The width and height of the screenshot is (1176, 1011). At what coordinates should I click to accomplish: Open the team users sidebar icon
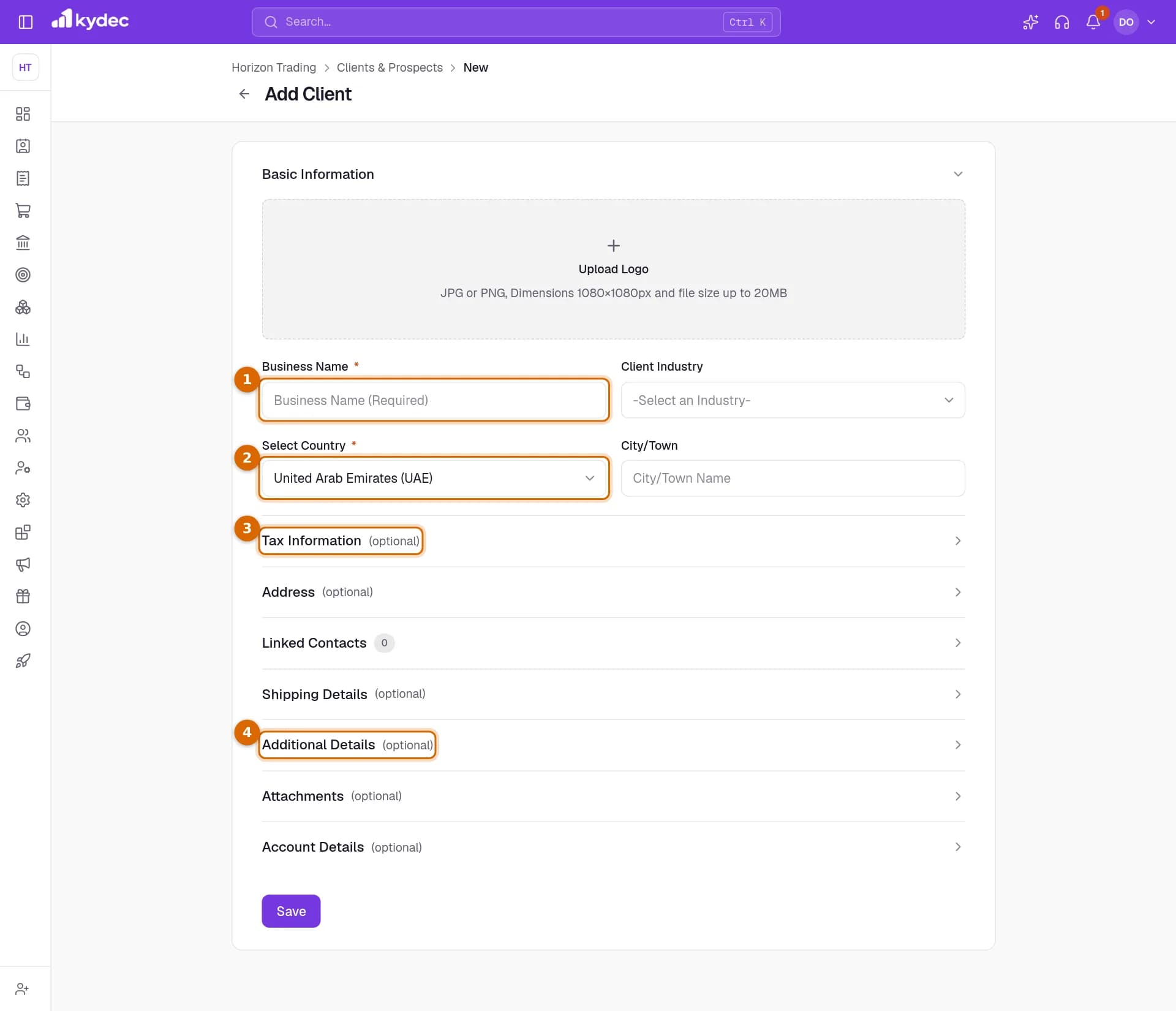[x=23, y=436]
